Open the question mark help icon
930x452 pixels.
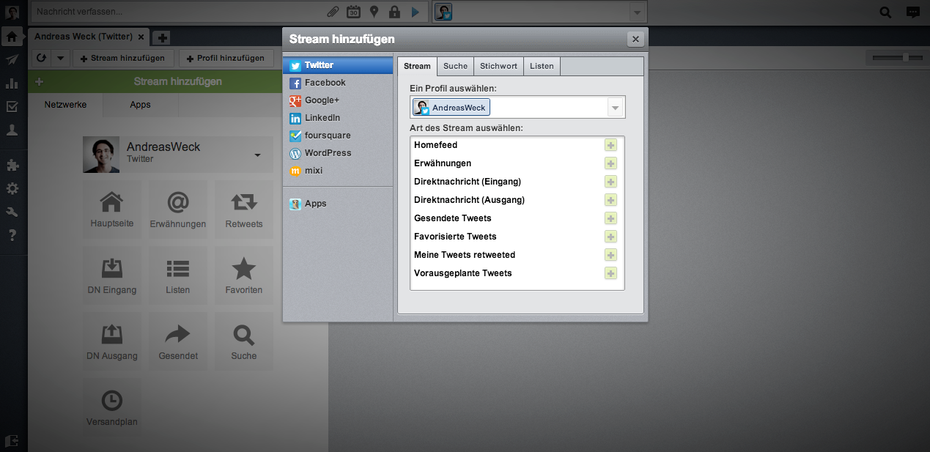(12, 235)
